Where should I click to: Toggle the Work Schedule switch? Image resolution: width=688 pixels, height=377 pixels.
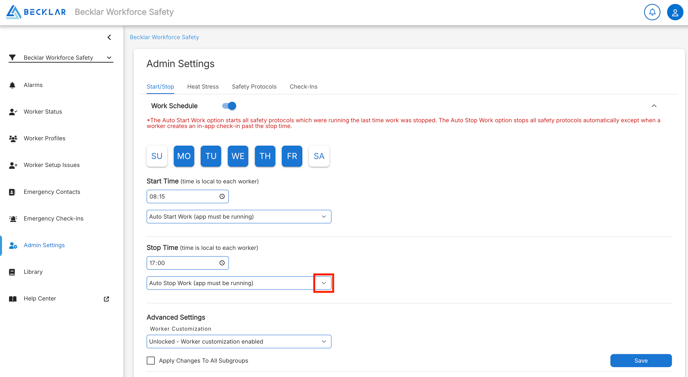pyautogui.click(x=229, y=106)
